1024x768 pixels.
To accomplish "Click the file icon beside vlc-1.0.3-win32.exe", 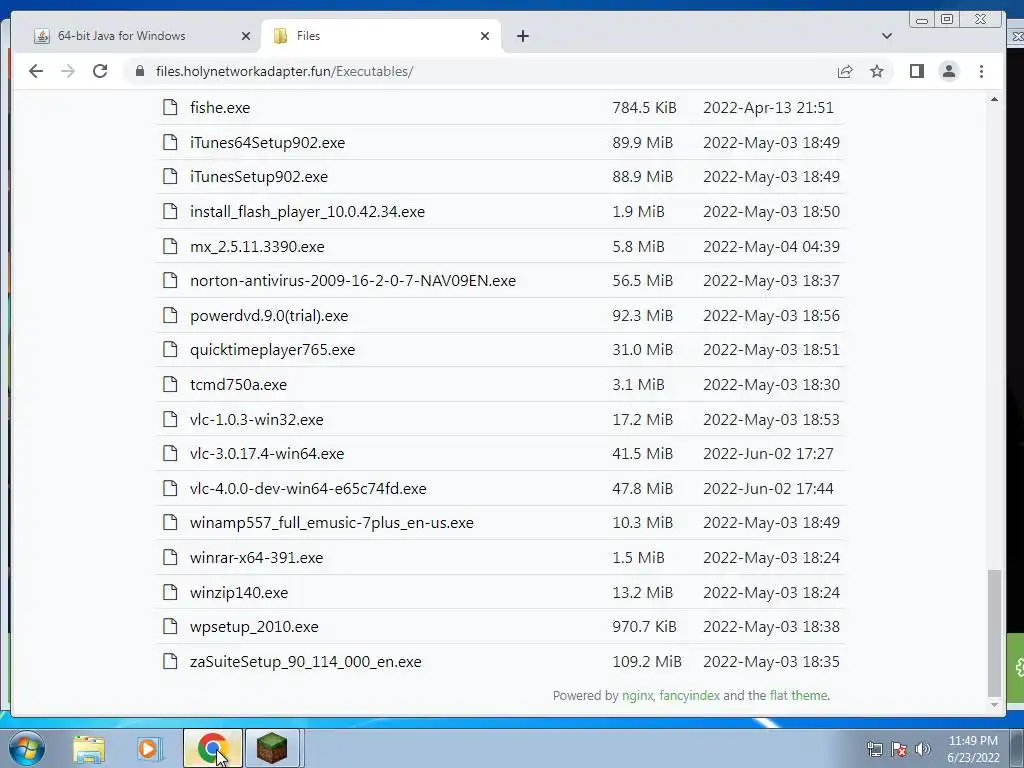I will tap(170, 419).
